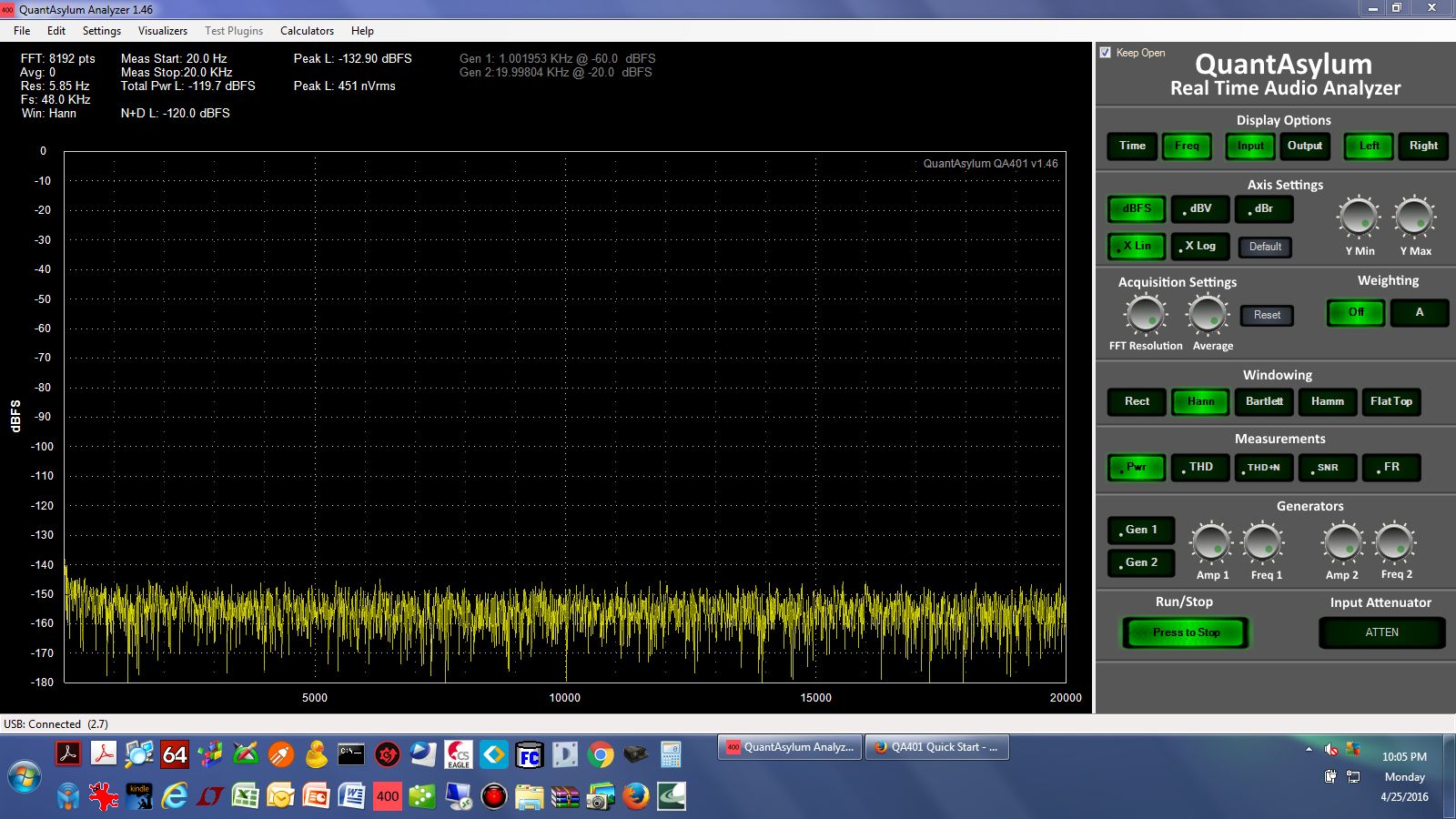The image size is (1456, 819).
Task: Click the Amp 1 generator knob
Action: (x=1211, y=543)
